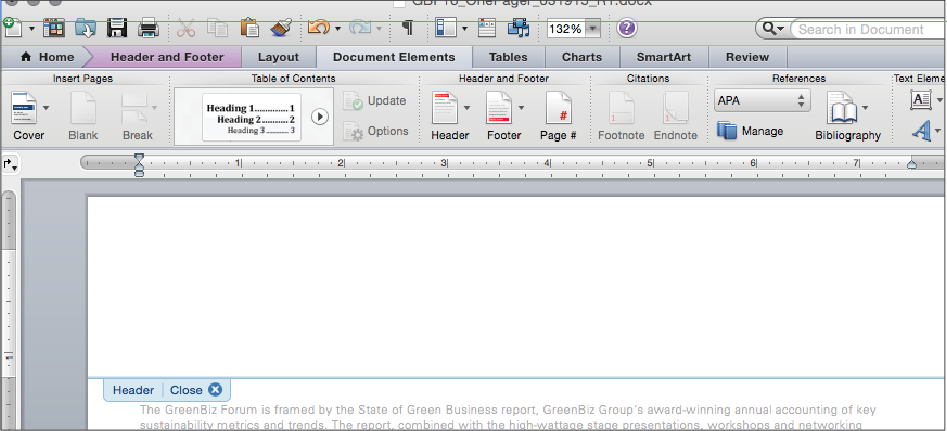Viewport: 947px width, 431px height.
Task: Switch to the Layout tab
Action: (x=278, y=57)
